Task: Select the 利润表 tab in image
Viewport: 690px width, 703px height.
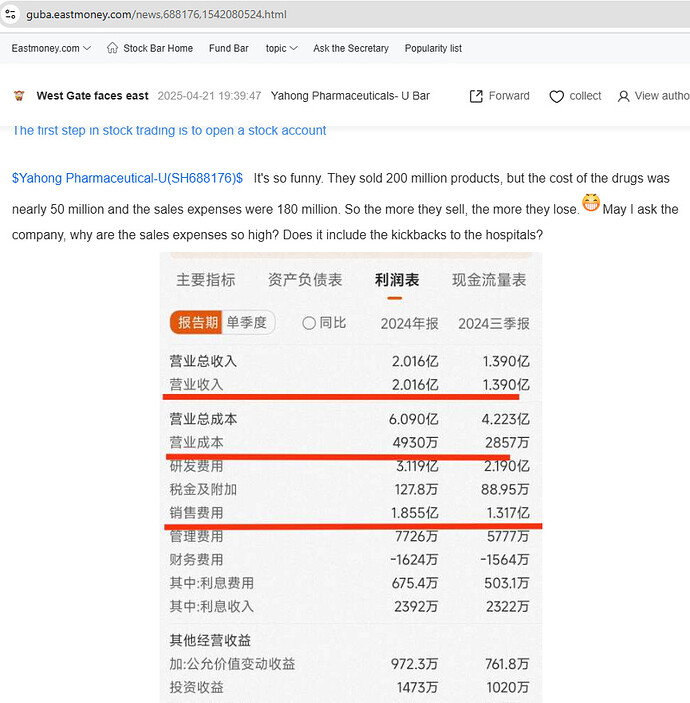Action: click(x=397, y=280)
